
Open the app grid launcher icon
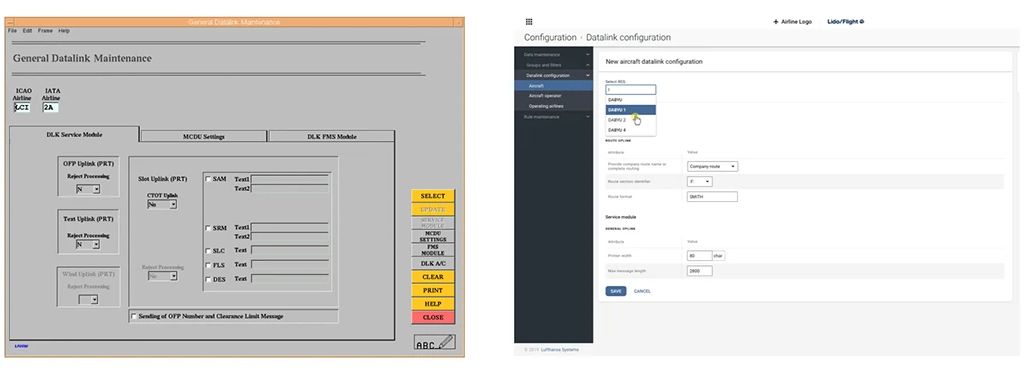point(529,22)
